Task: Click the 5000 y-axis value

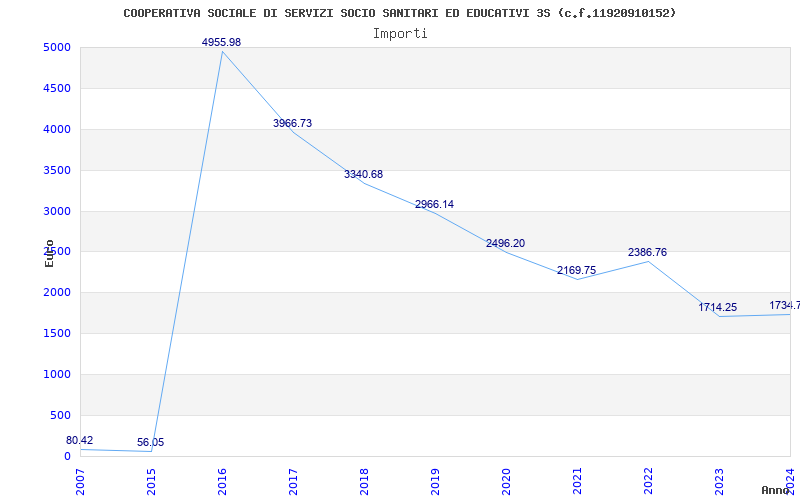Action: coord(57,47)
